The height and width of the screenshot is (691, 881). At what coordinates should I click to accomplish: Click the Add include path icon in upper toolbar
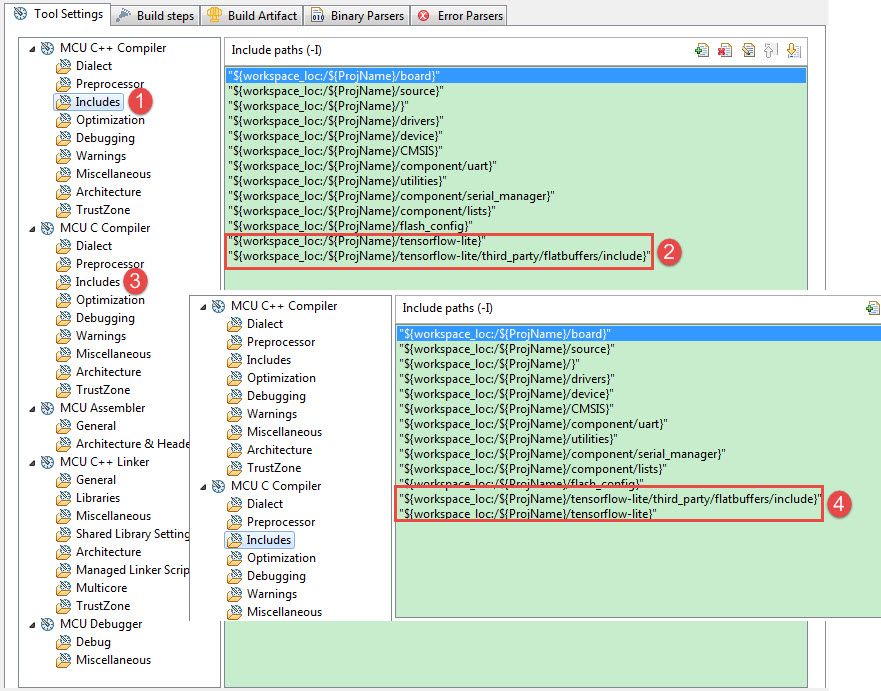[x=702, y=51]
